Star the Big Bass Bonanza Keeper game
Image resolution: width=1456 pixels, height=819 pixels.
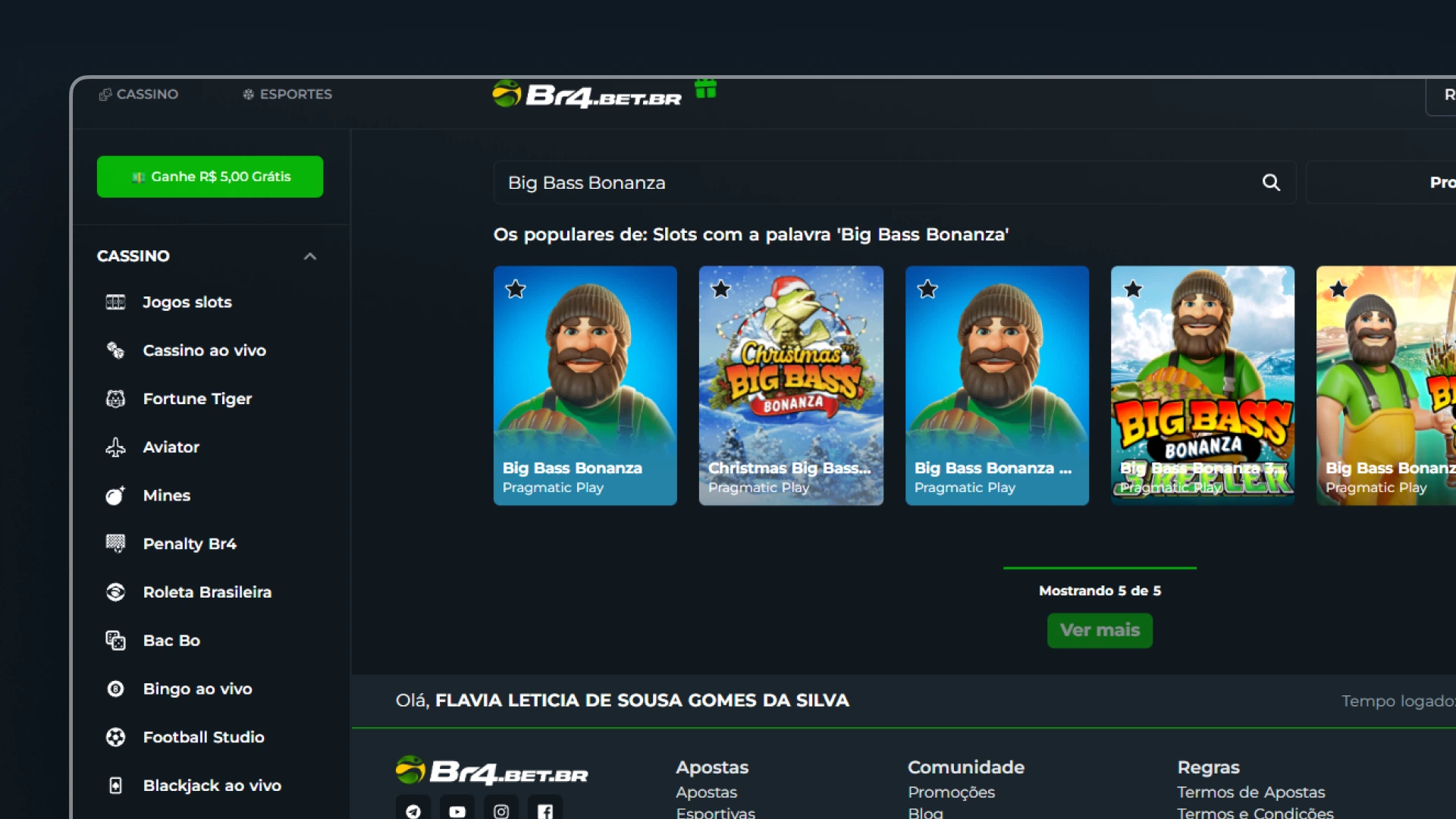pos(1133,289)
